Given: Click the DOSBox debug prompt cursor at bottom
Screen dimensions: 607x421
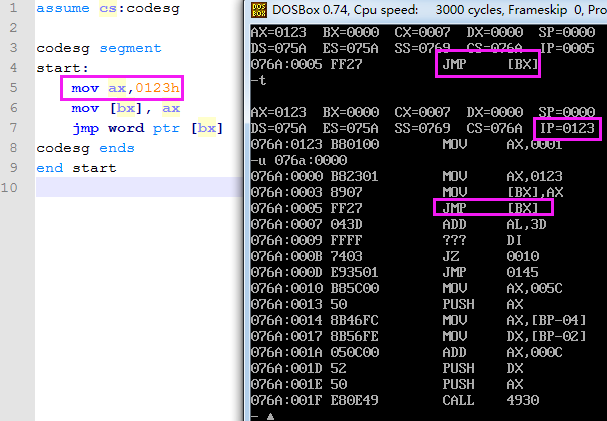Looking at the screenshot, I should [270, 417].
